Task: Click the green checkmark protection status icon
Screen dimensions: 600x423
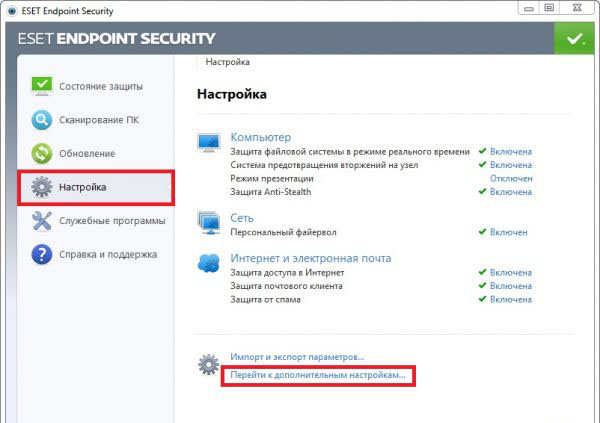Action: [x=574, y=40]
